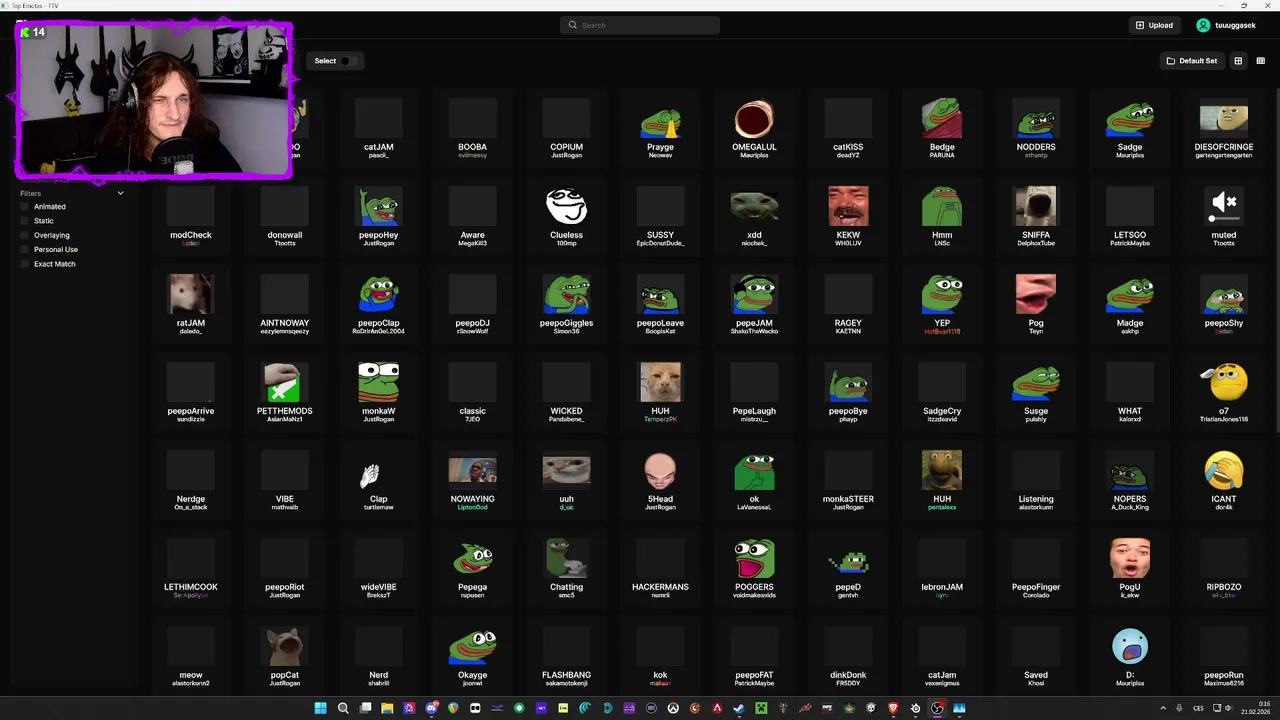Open the PogU emote
This screenshot has width=1280, height=720.
coord(1130,567)
